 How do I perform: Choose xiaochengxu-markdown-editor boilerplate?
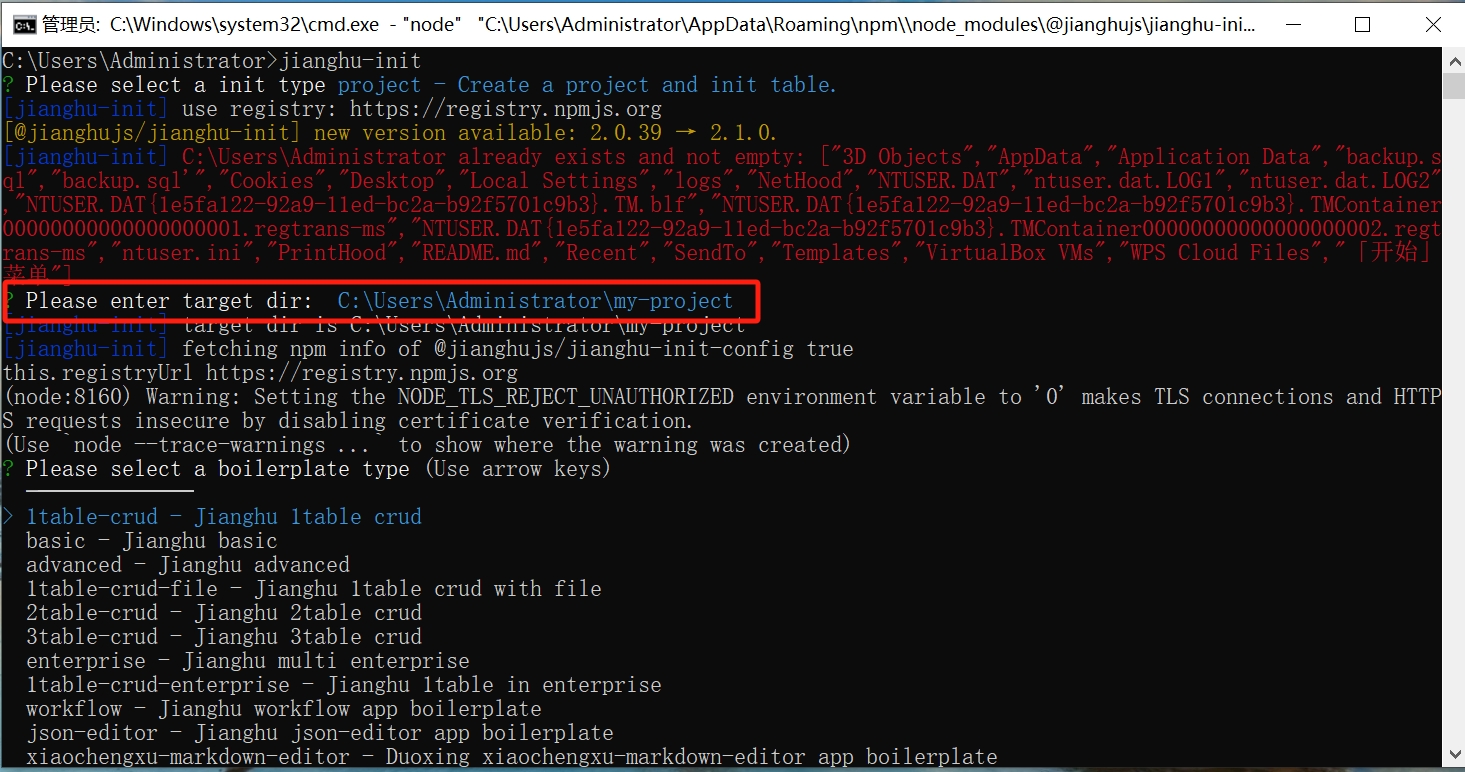511,757
